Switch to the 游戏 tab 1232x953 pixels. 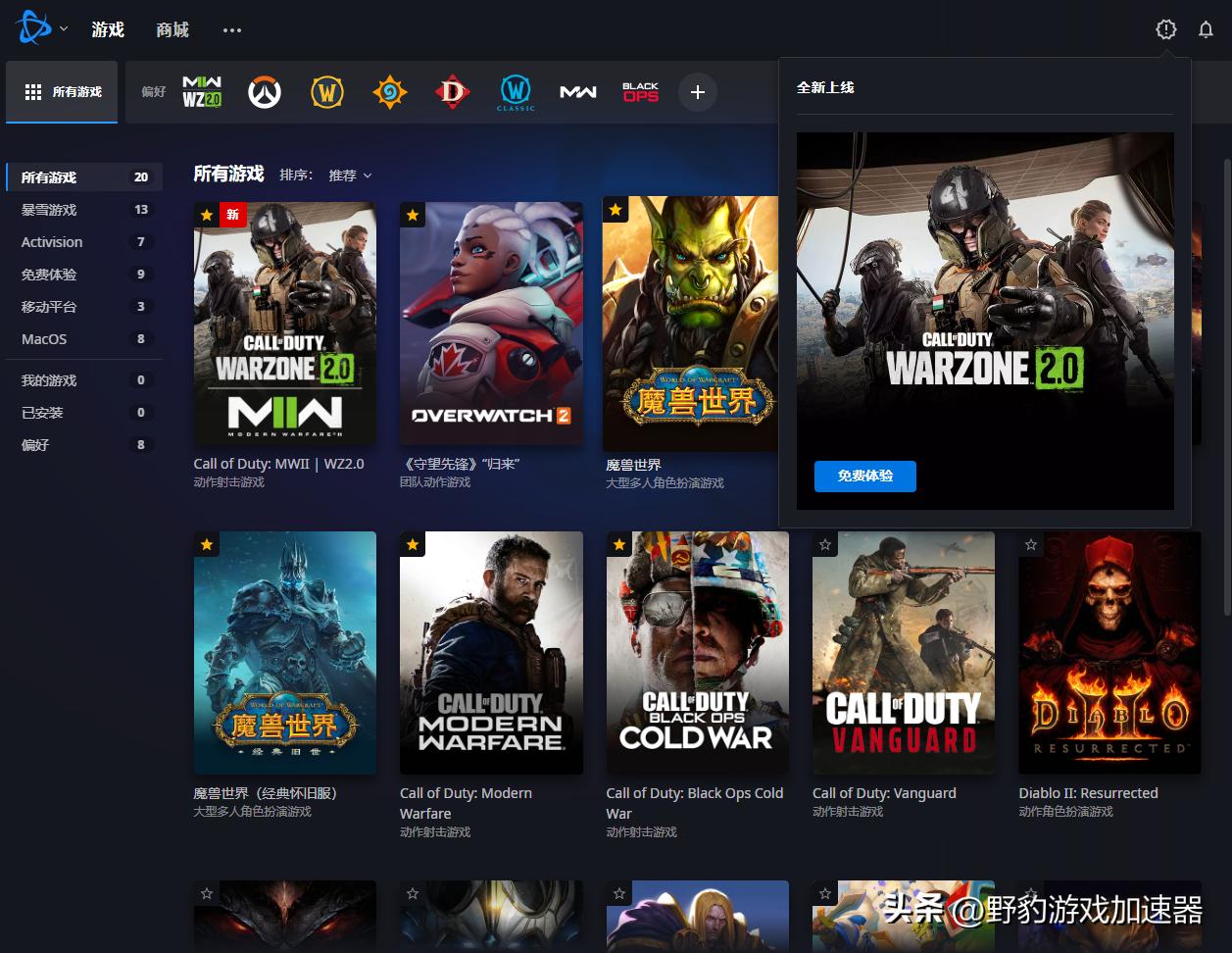(x=108, y=29)
